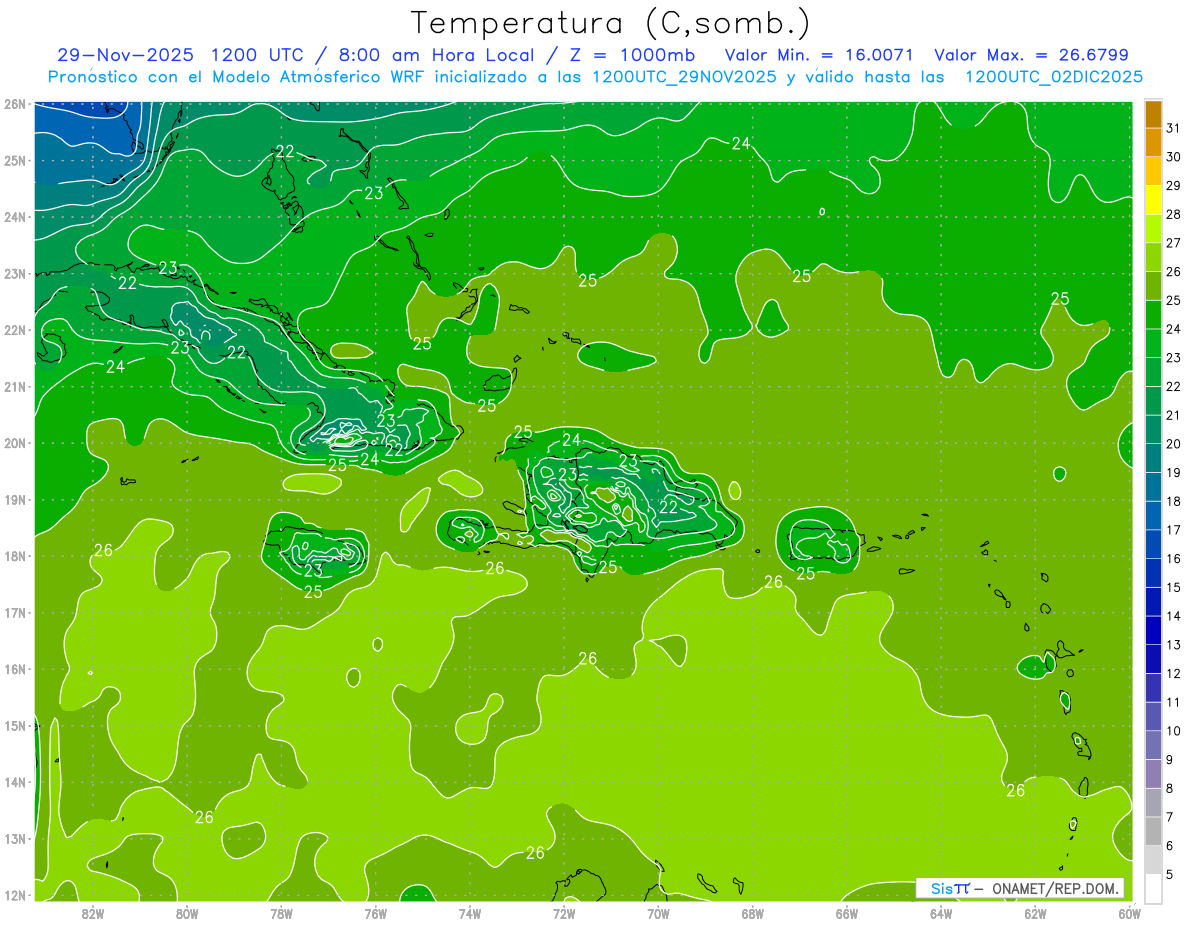Click the colorbar scale label "21"

pyautogui.click(x=1174, y=415)
